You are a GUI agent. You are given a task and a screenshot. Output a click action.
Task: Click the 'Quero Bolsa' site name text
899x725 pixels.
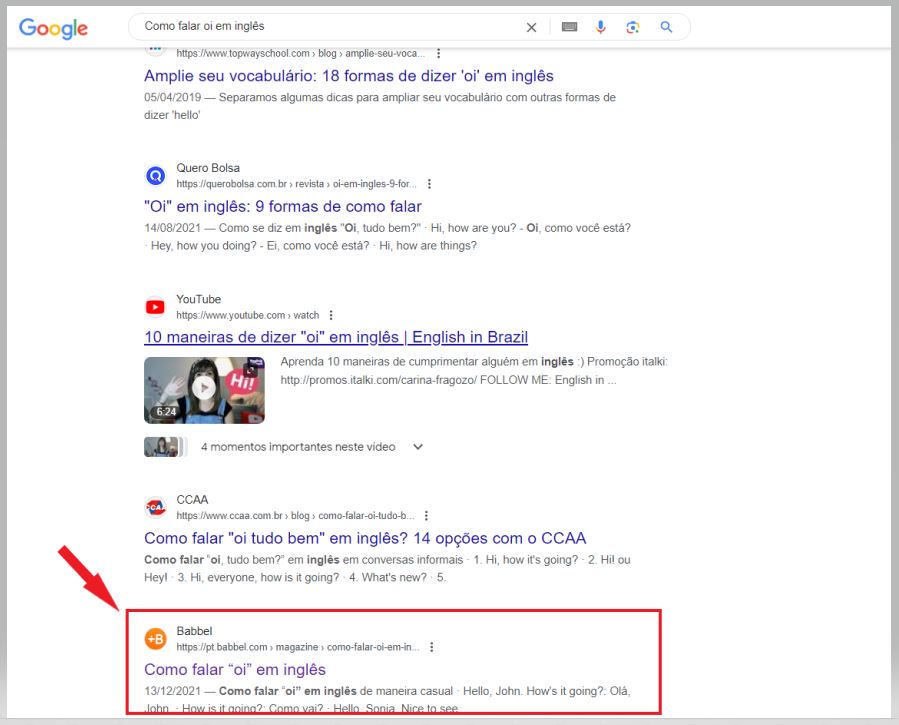[208, 168]
